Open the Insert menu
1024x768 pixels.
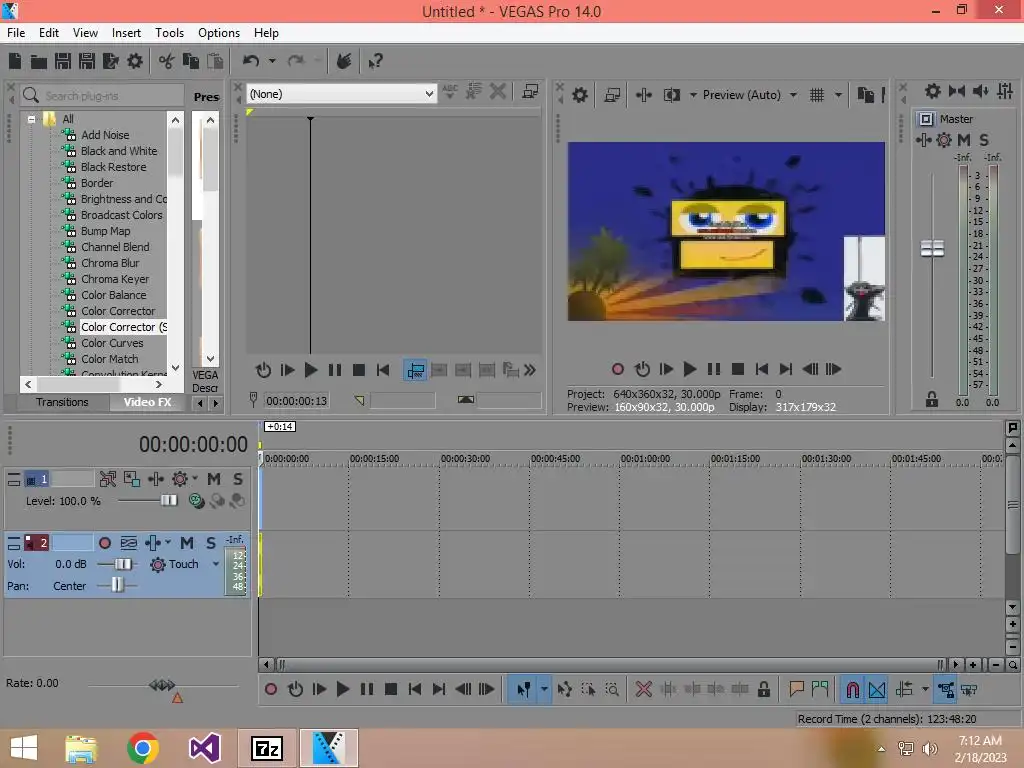click(x=126, y=33)
